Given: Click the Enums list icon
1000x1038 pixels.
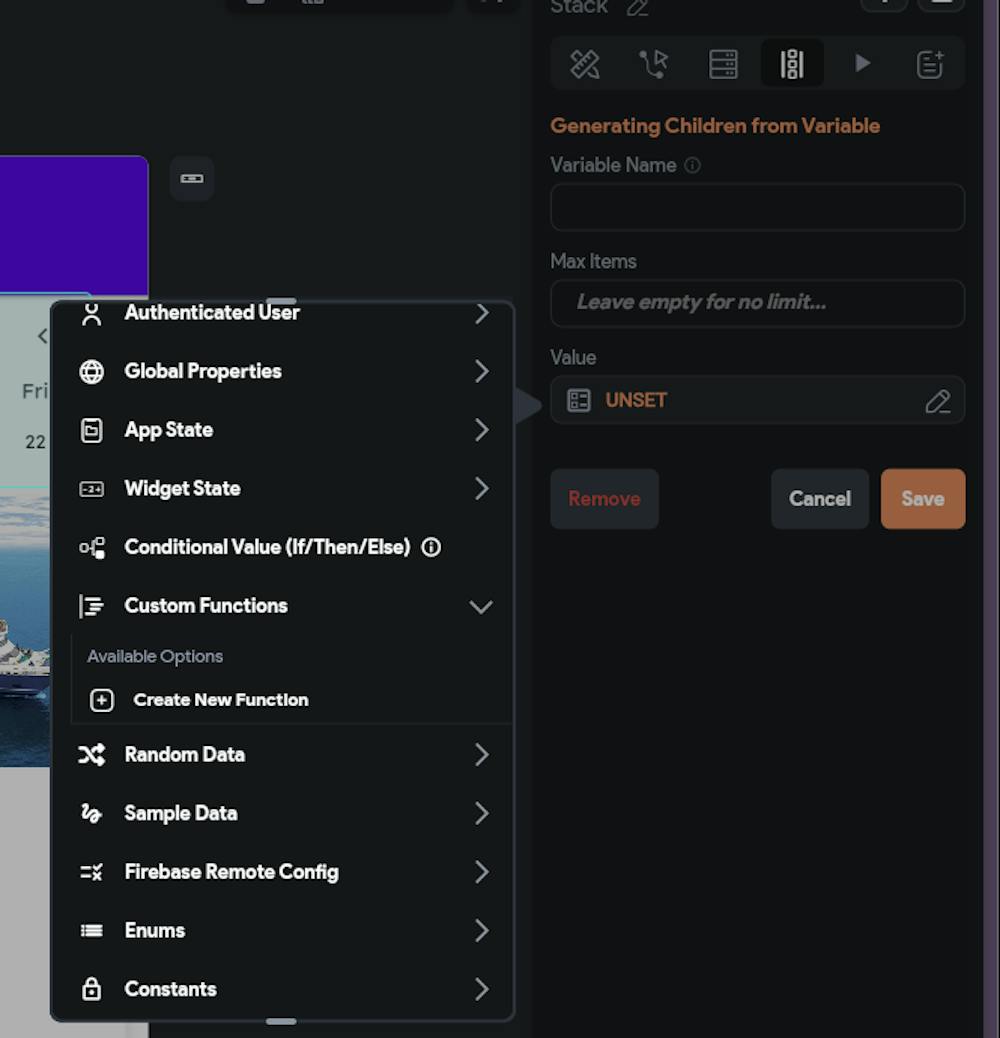Looking at the screenshot, I should 91,931.
